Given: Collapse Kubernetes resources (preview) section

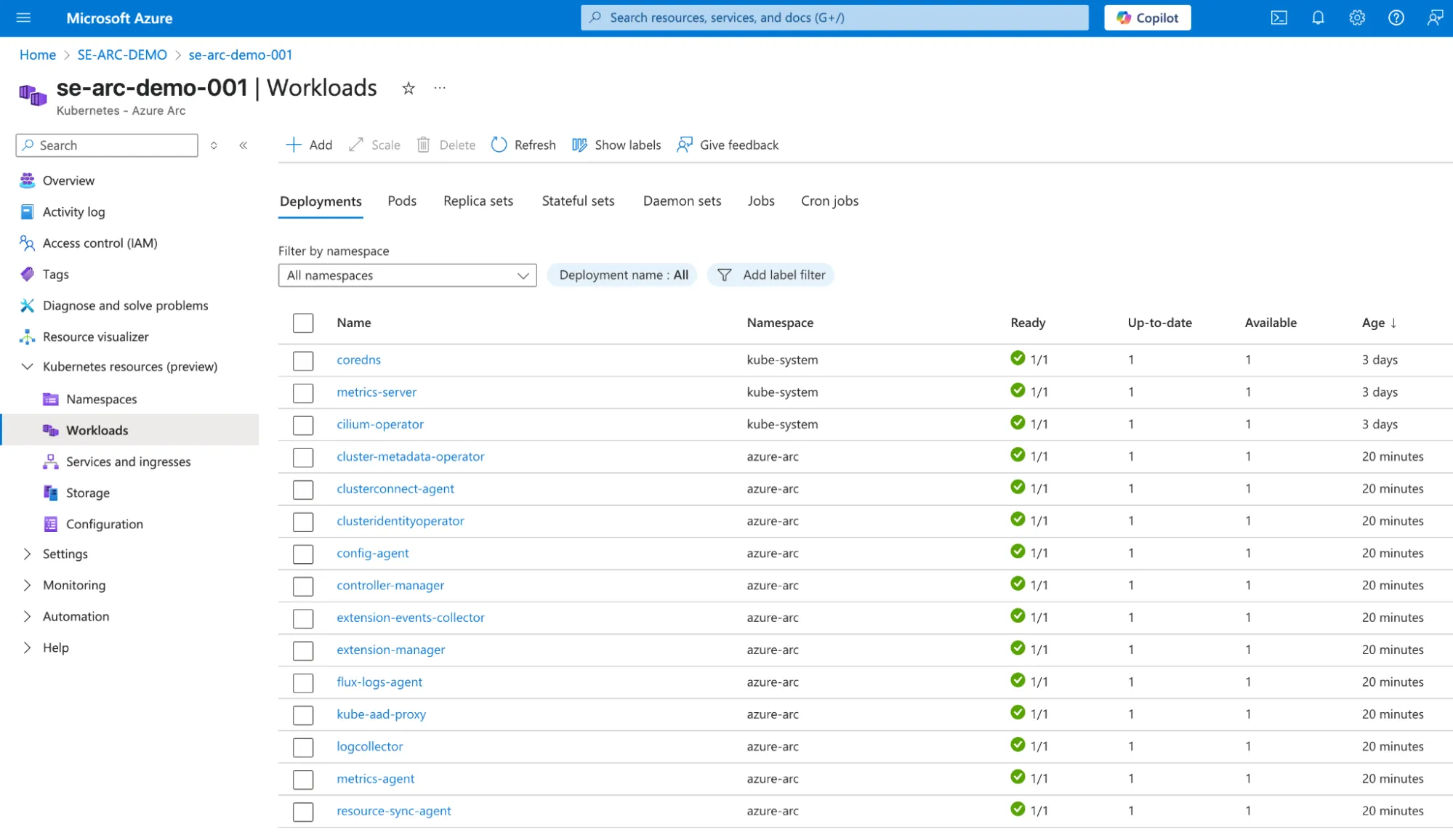Looking at the screenshot, I should point(27,366).
